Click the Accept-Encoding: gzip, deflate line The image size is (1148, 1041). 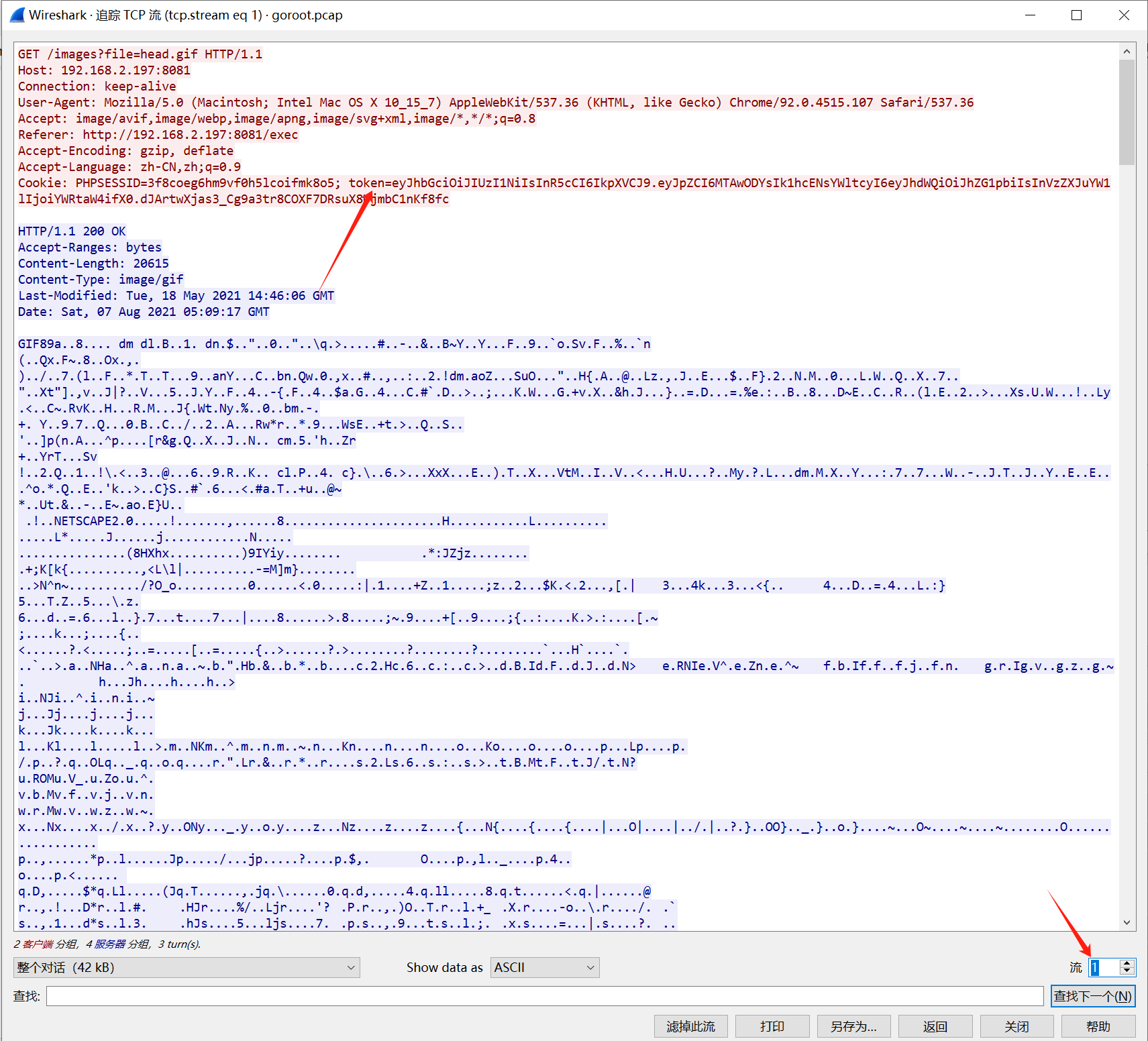[x=126, y=151]
